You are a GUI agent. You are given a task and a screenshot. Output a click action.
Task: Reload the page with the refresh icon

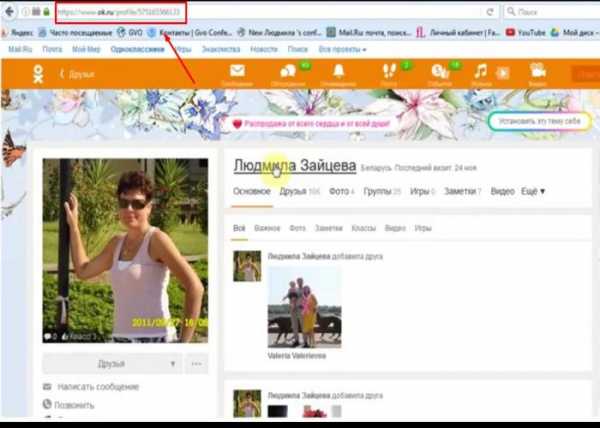tap(489, 12)
